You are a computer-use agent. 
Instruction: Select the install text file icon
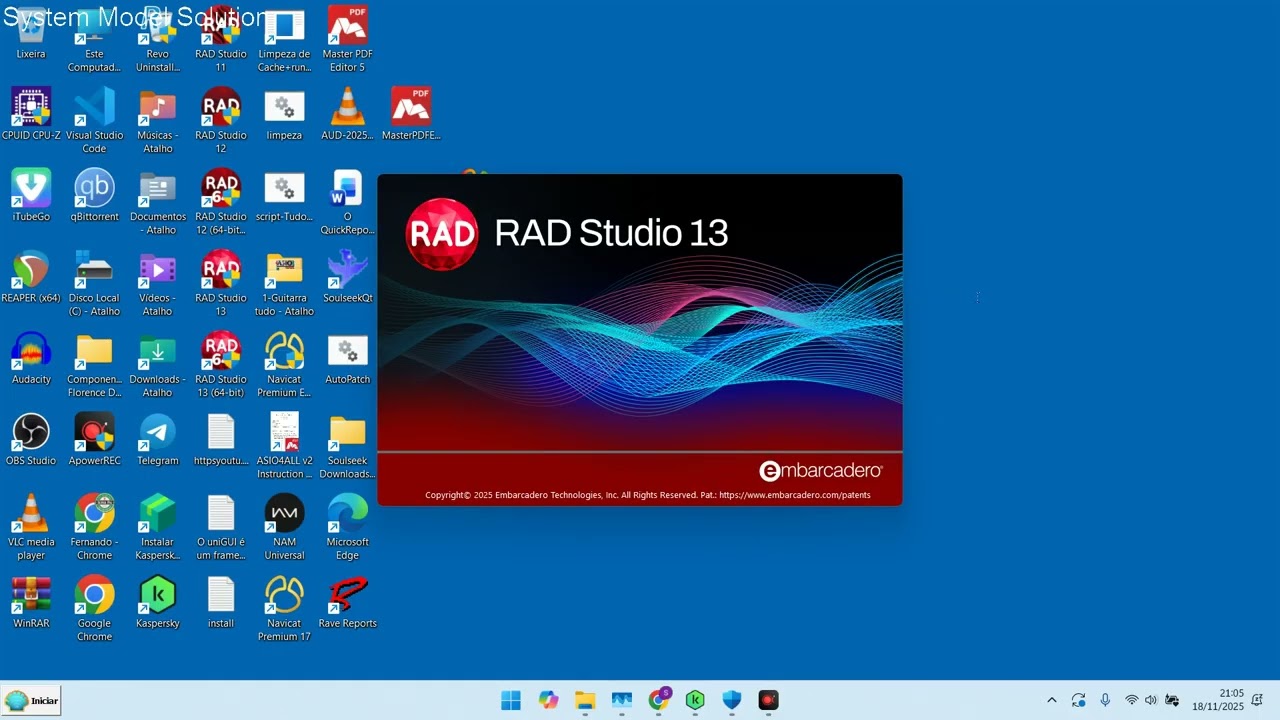(220, 600)
